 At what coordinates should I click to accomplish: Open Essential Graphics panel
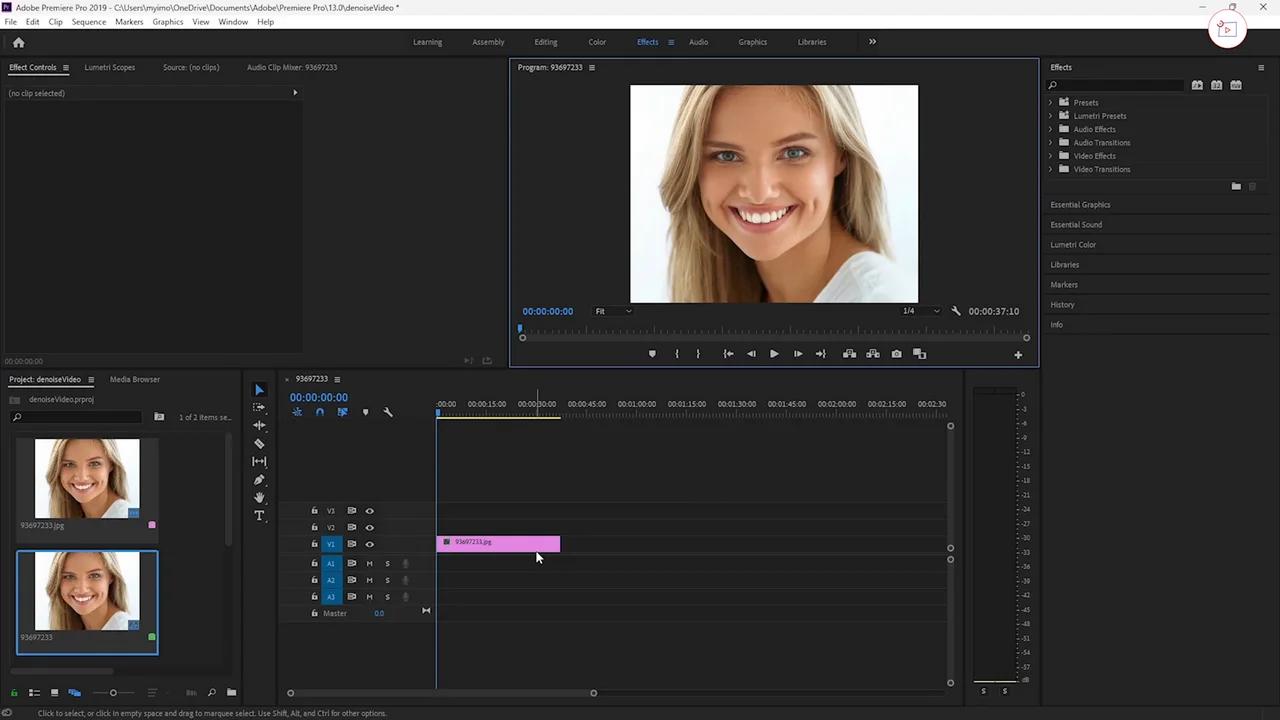[x=1080, y=205]
